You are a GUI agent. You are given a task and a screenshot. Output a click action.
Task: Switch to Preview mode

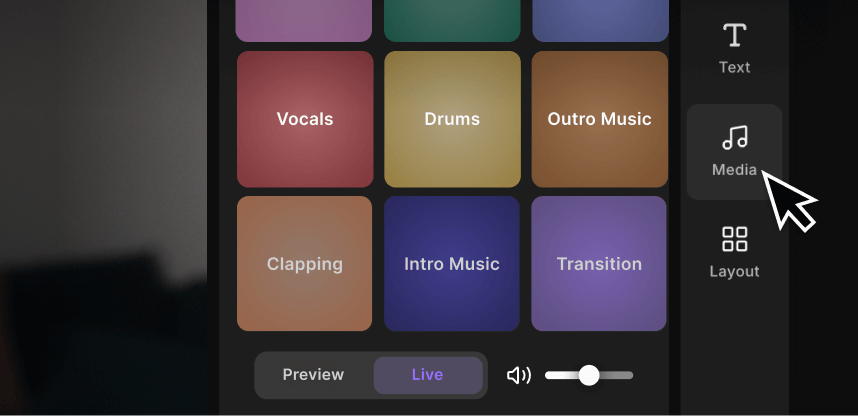[x=314, y=375]
